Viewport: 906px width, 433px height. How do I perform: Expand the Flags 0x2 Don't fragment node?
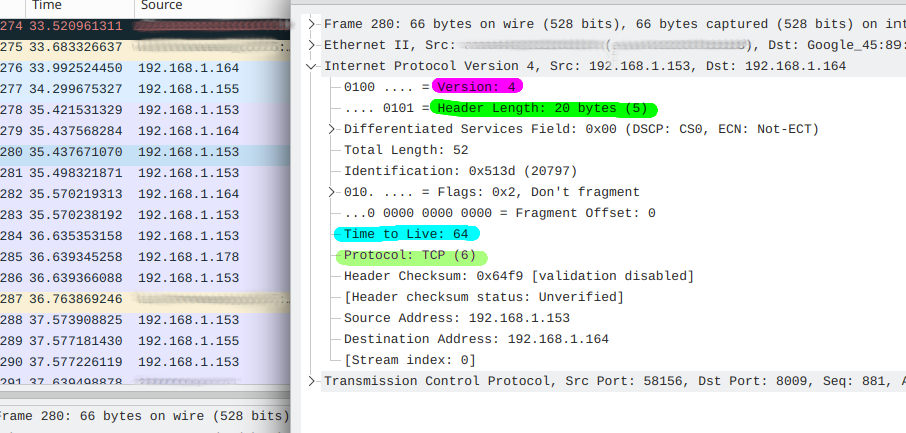(334, 192)
